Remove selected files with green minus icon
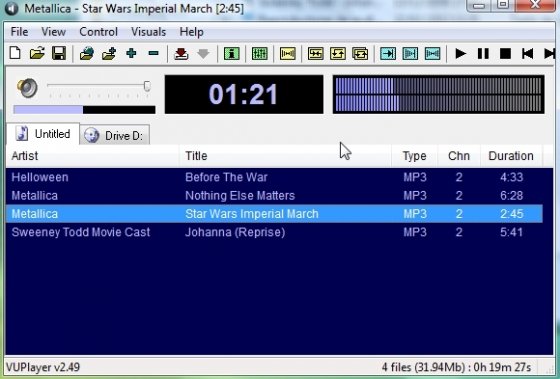Viewport: 560px width, 379px height. coord(154,54)
